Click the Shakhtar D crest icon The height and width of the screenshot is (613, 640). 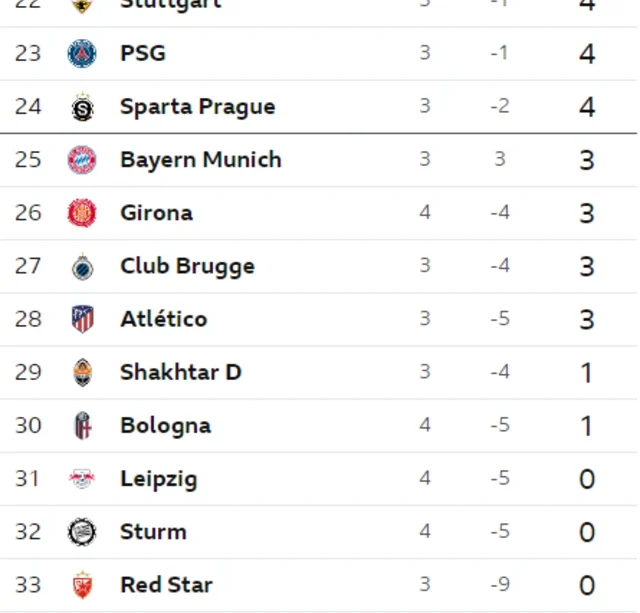[x=82, y=373]
